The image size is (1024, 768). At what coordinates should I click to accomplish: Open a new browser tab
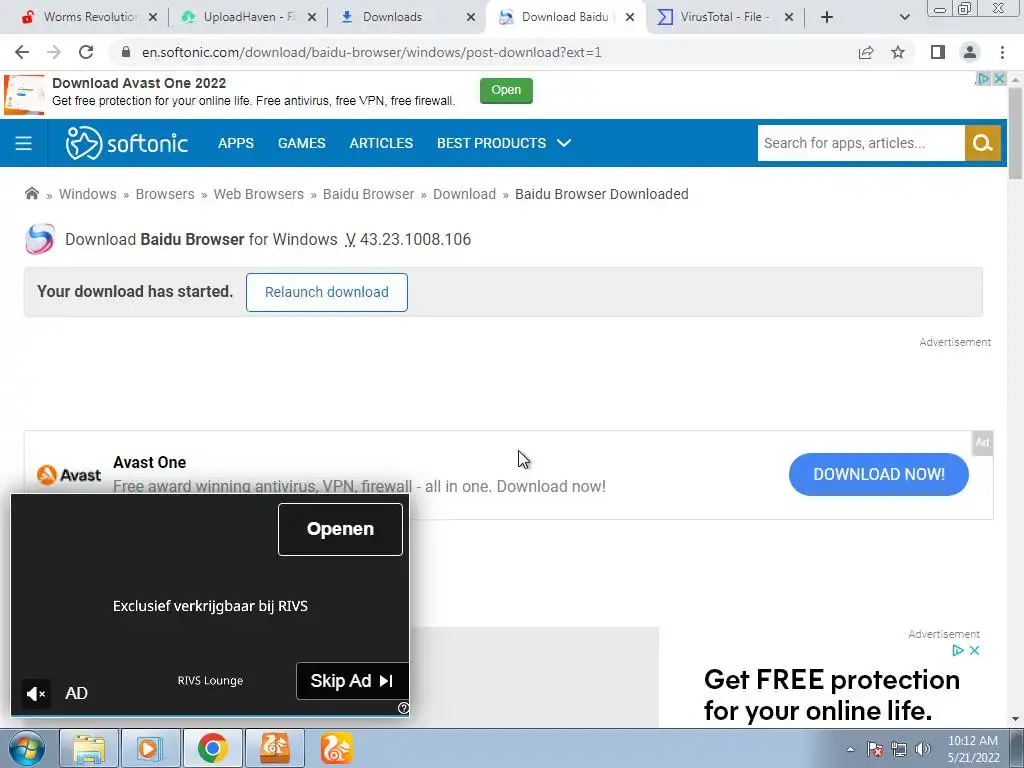(x=827, y=17)
